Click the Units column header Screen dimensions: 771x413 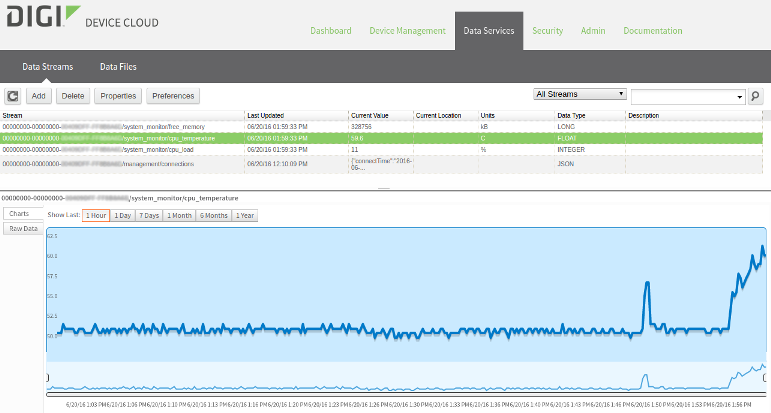[516, 116]
